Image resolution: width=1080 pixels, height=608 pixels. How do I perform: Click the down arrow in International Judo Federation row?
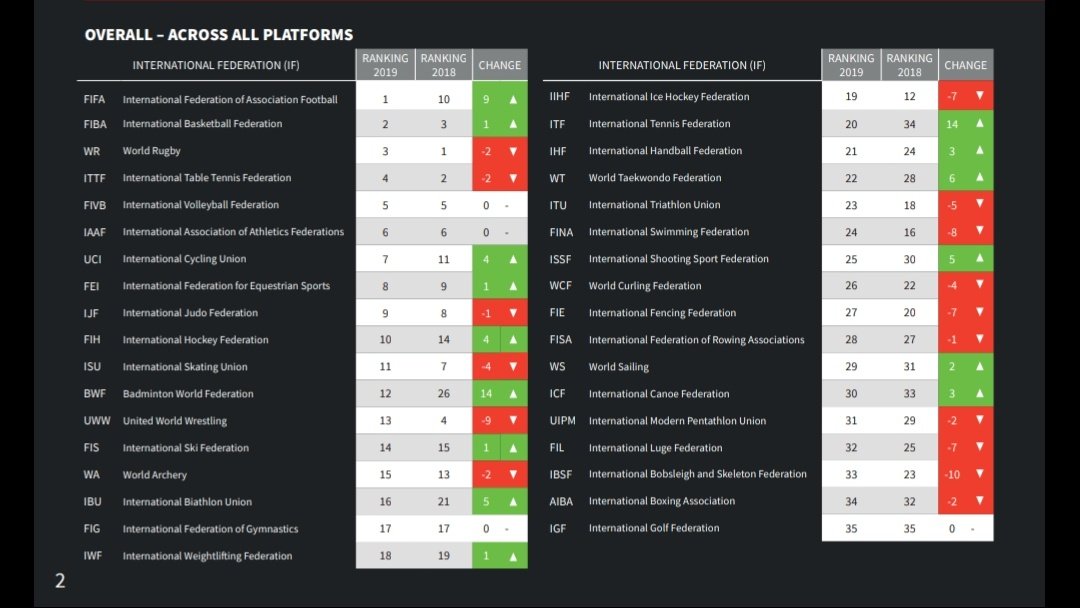(513, 313)
